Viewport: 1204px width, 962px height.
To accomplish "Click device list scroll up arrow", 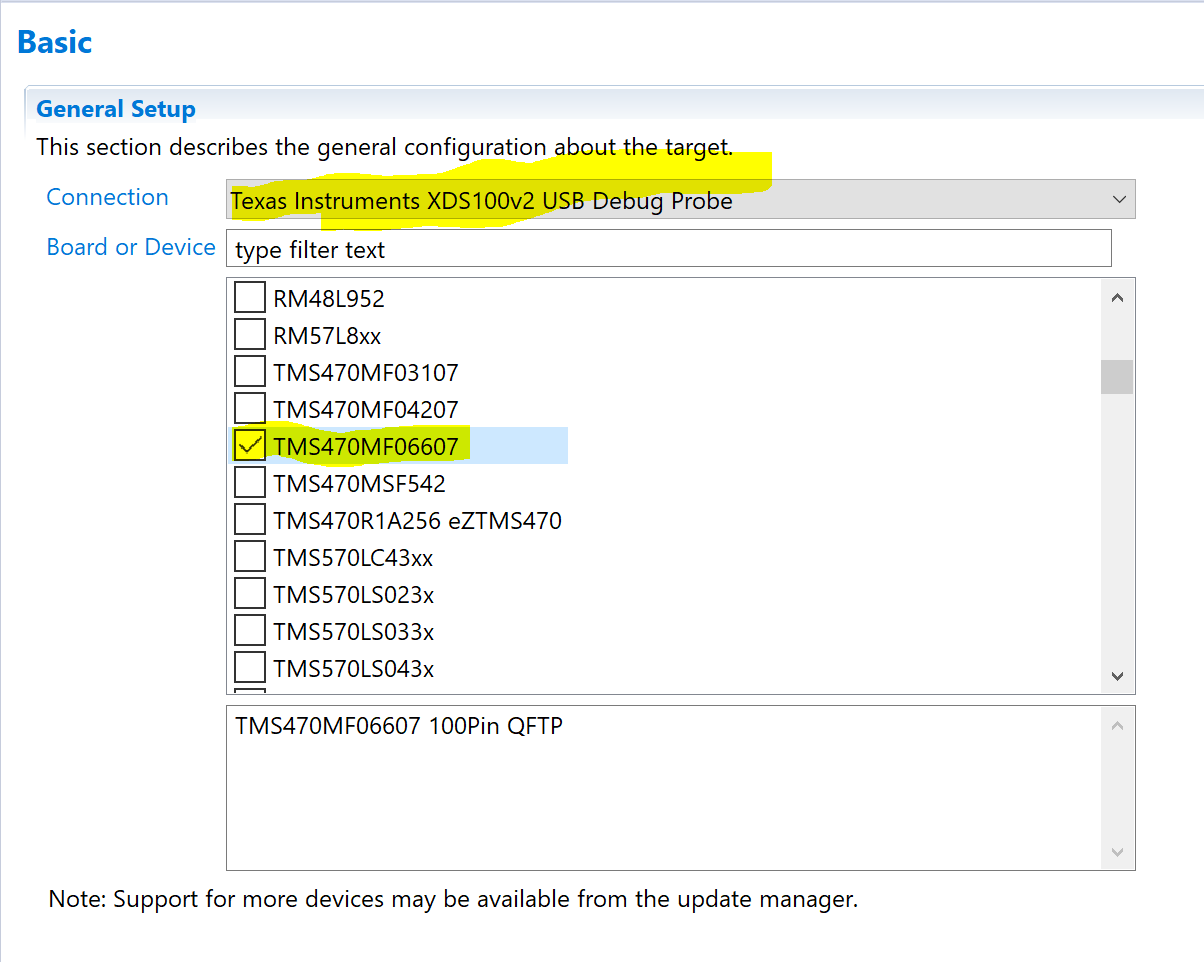I will point(1117,298).
